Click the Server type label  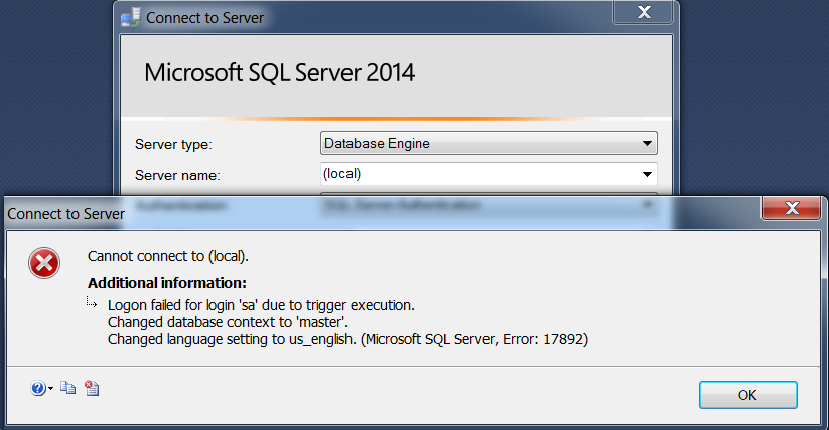173,144
